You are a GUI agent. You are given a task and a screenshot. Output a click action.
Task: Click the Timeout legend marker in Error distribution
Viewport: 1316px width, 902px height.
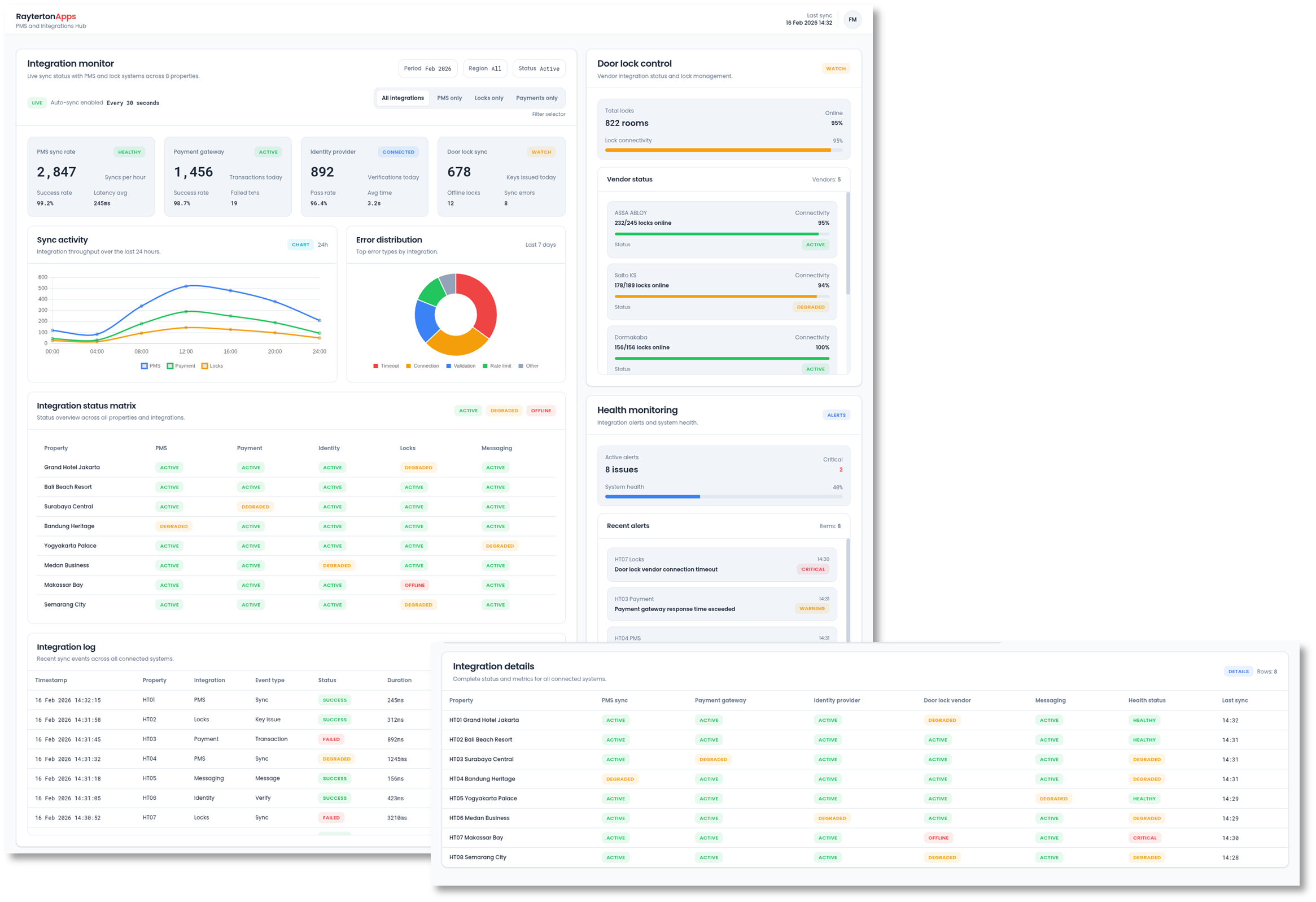point(375,365)
